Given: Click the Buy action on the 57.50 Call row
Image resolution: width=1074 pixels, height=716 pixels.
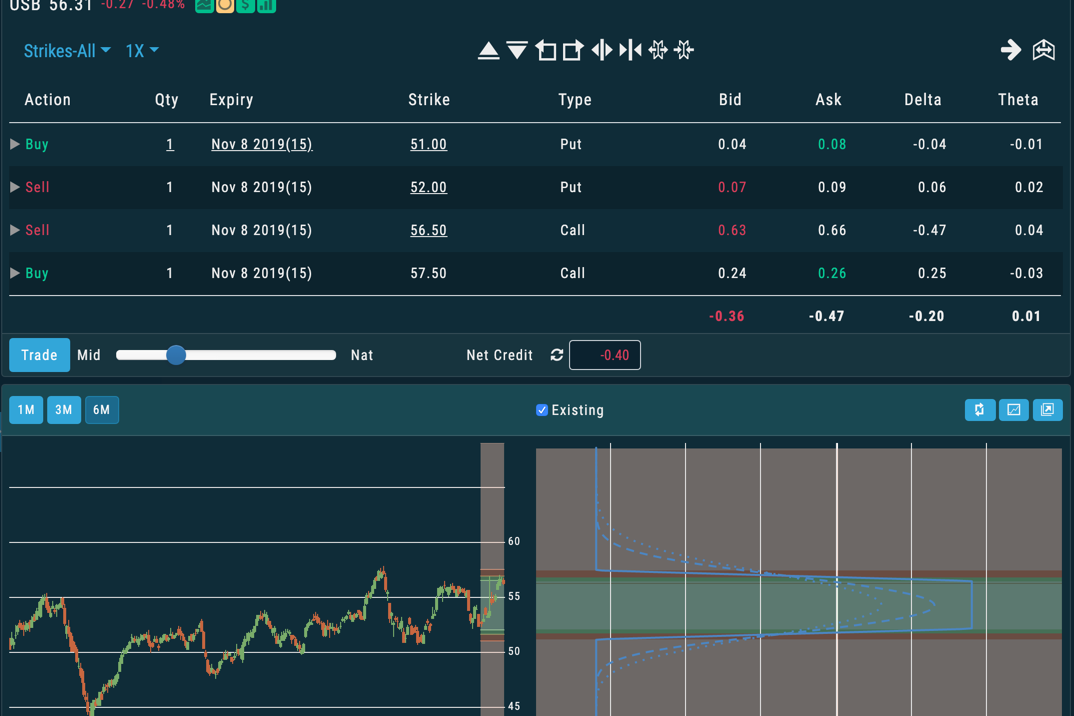Looking at the screenshot, I should (37, 273).
